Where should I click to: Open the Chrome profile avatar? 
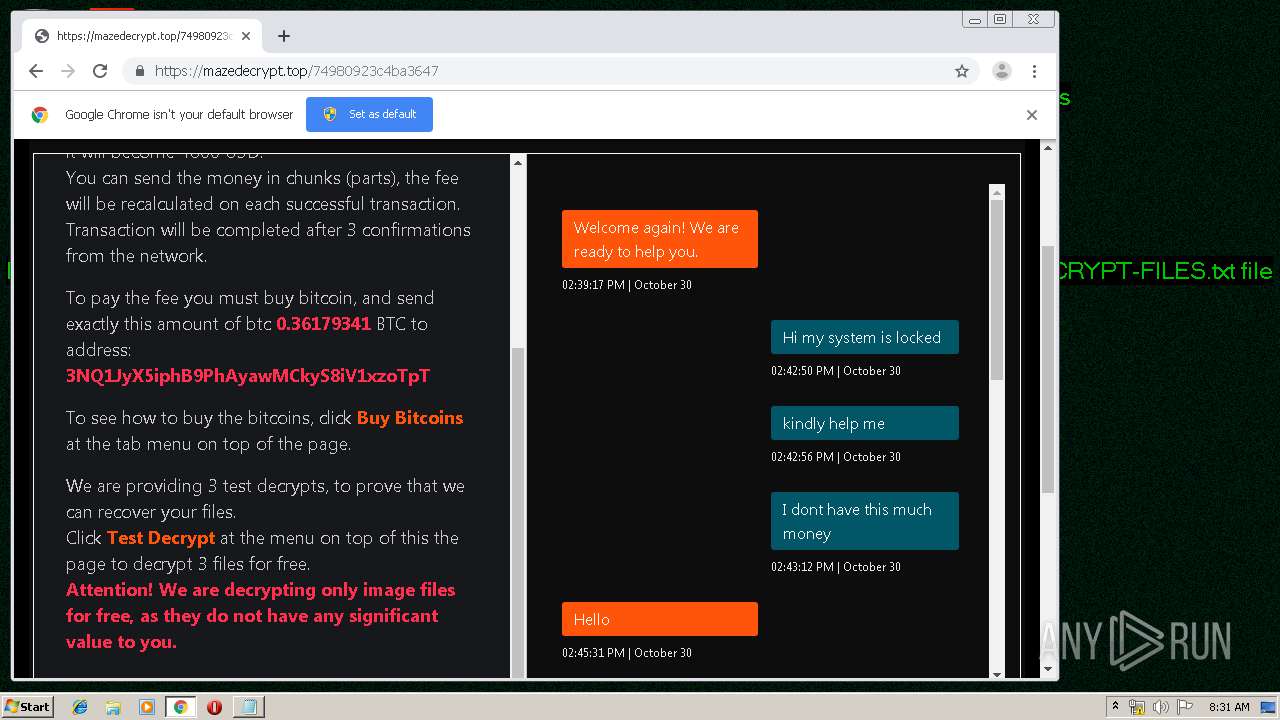(x=1001, y=71)
